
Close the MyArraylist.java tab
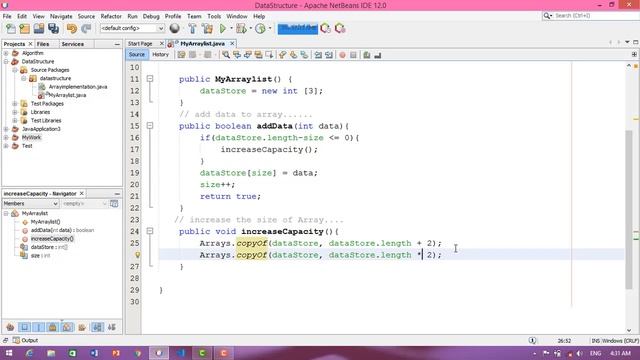click(232, 43)
